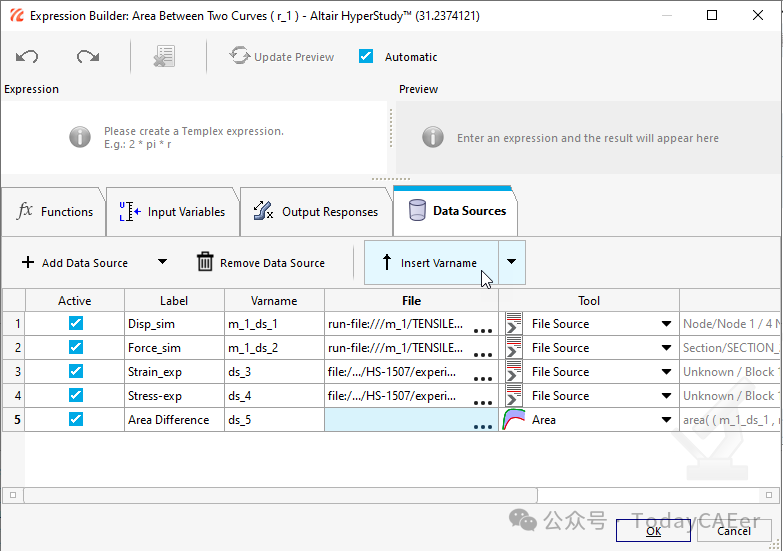783x551 pixels.
Task: Click the up arrow icon on Insert Varname
Action: (387, 262)
